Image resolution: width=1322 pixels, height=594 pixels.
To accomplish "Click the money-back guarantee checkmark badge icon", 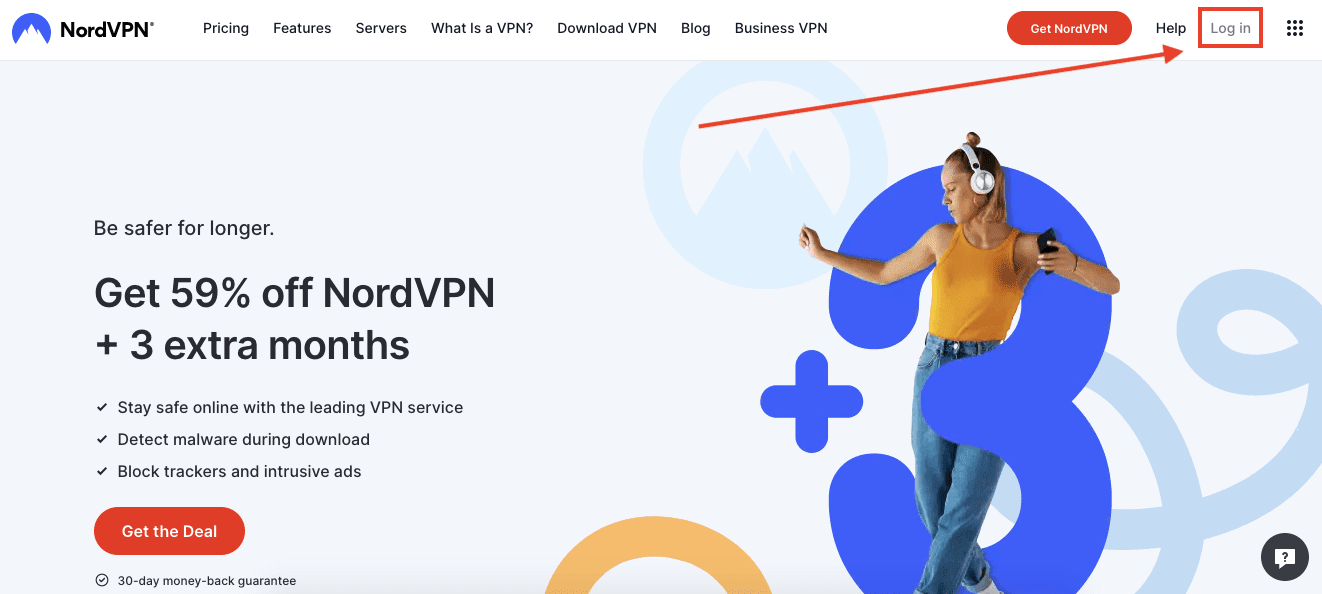I will (101, 580).
